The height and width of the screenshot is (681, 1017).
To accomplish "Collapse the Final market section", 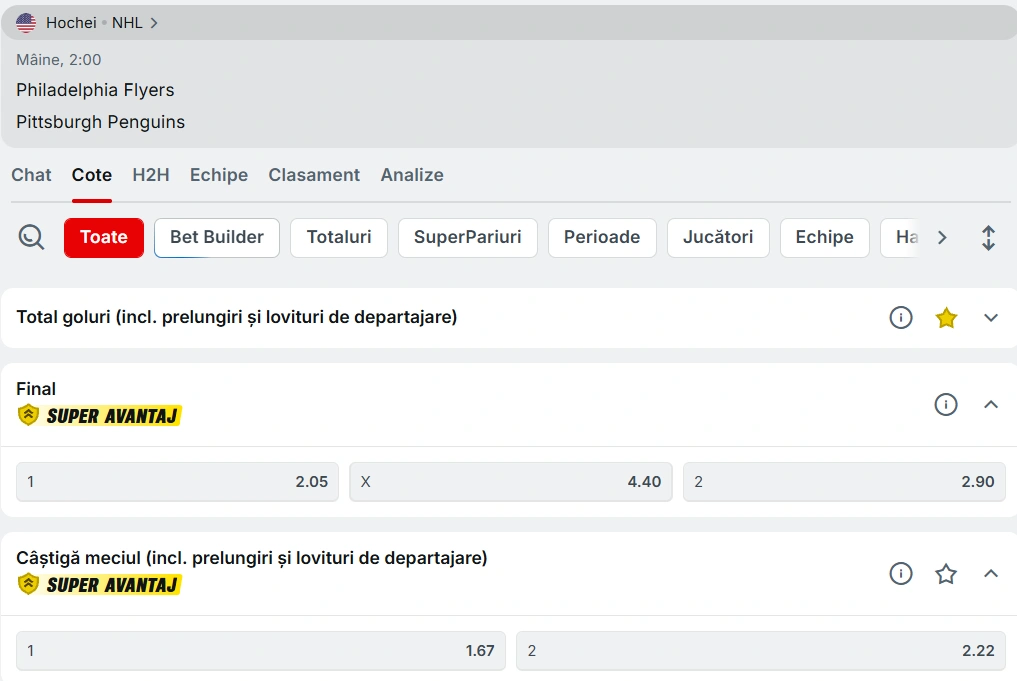I will [991, 405].
